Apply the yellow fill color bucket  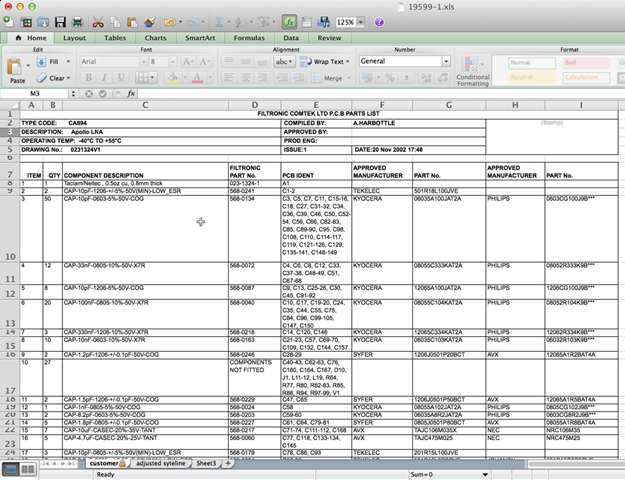click(172, 77)
